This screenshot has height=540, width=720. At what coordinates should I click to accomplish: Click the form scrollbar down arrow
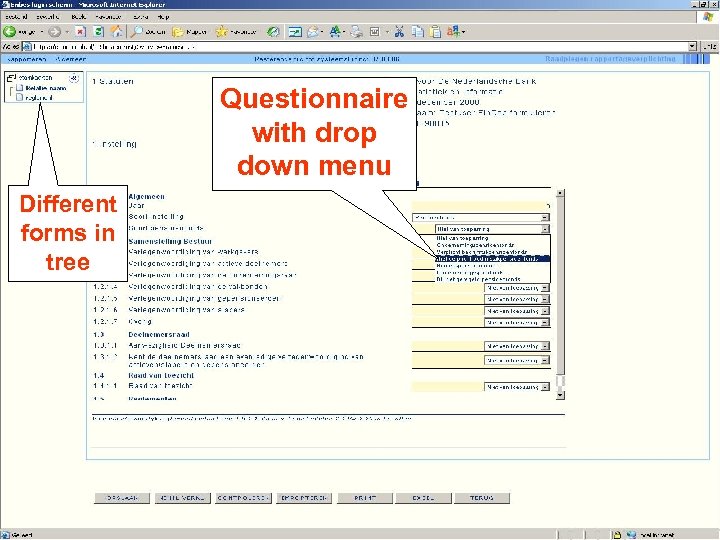click(560, 395)
